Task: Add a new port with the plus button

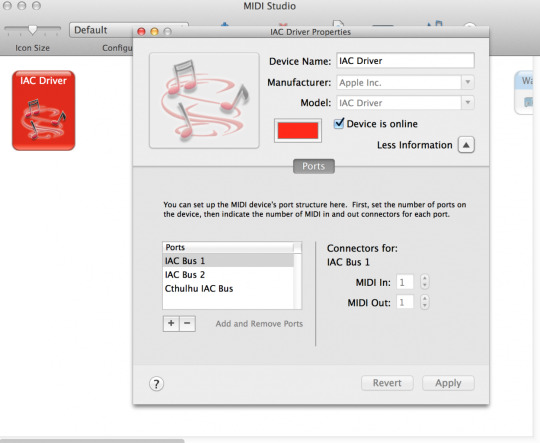Action: 171,323
